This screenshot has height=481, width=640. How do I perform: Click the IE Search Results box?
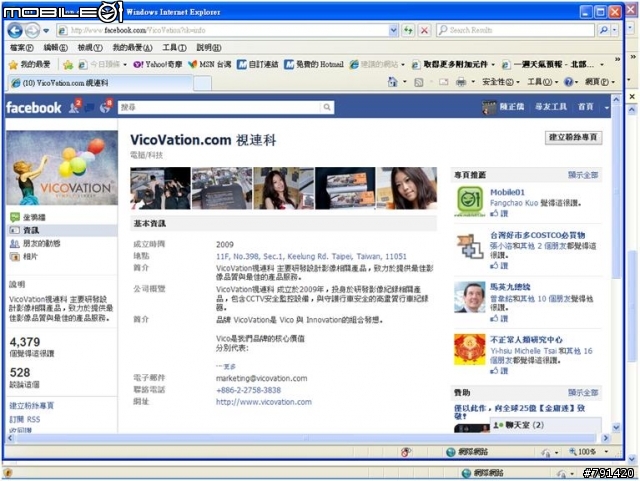click(515, 30)
